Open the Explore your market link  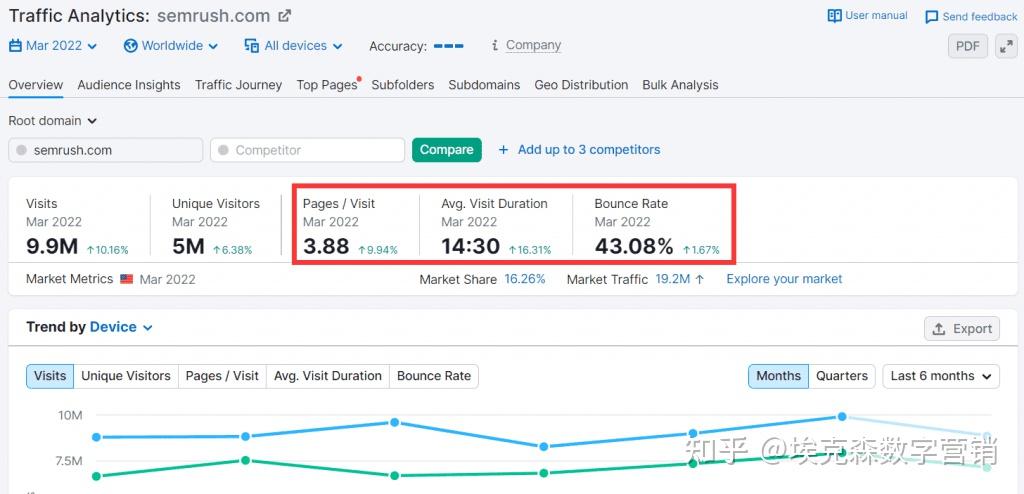(784, 279)
